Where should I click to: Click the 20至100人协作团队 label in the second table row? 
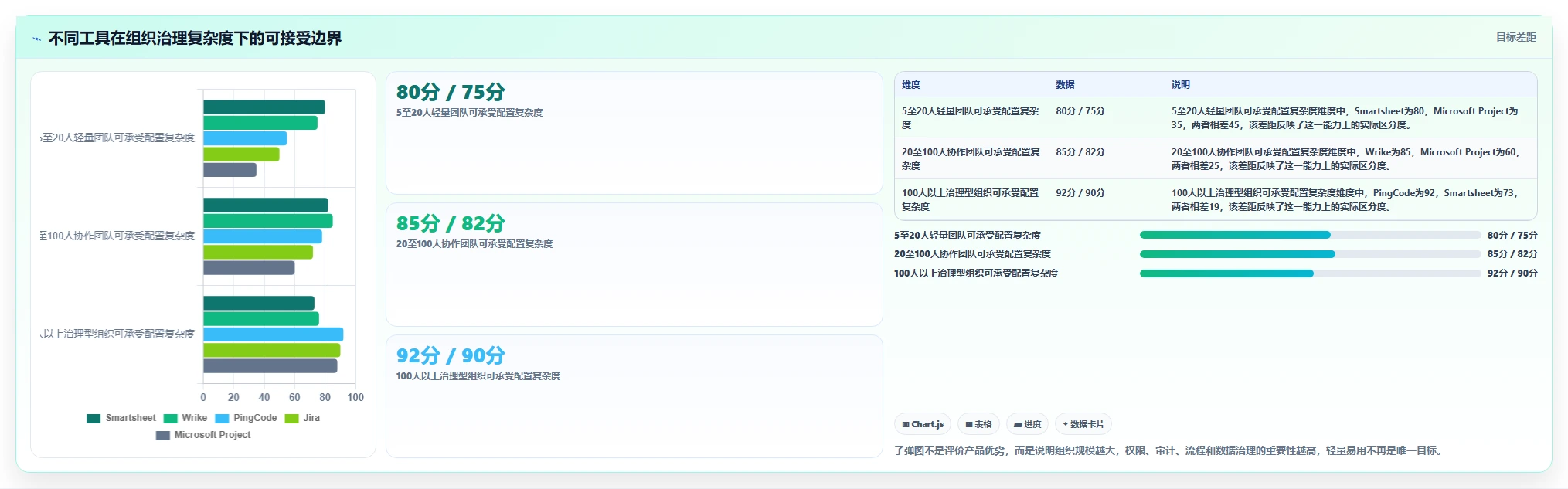pyautogui.click(x=971, y=159)
